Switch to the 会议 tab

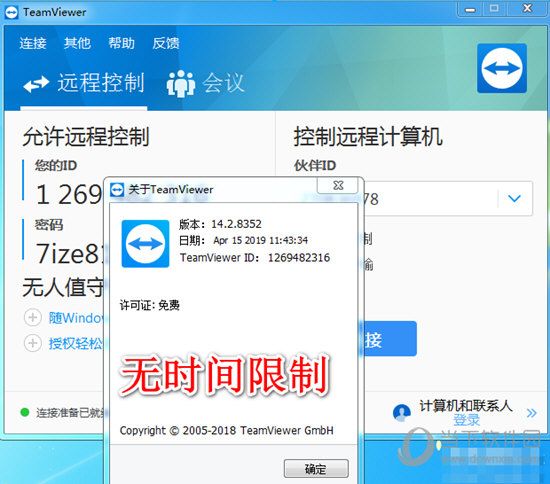pos(206,83)
